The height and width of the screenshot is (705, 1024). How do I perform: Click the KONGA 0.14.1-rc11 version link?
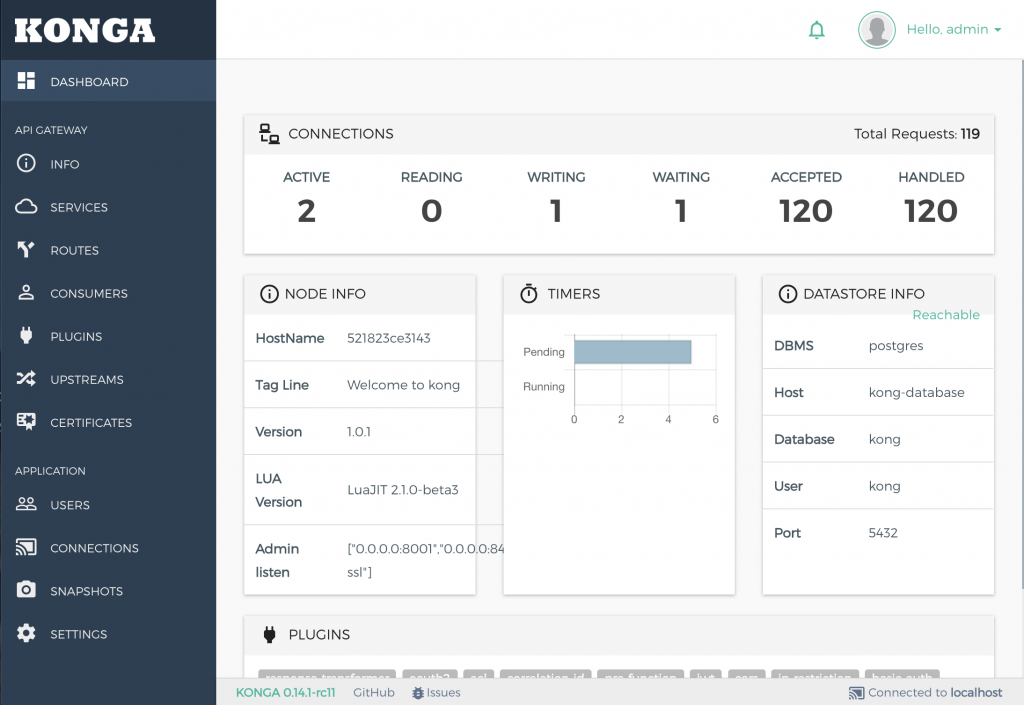point(285,693)
